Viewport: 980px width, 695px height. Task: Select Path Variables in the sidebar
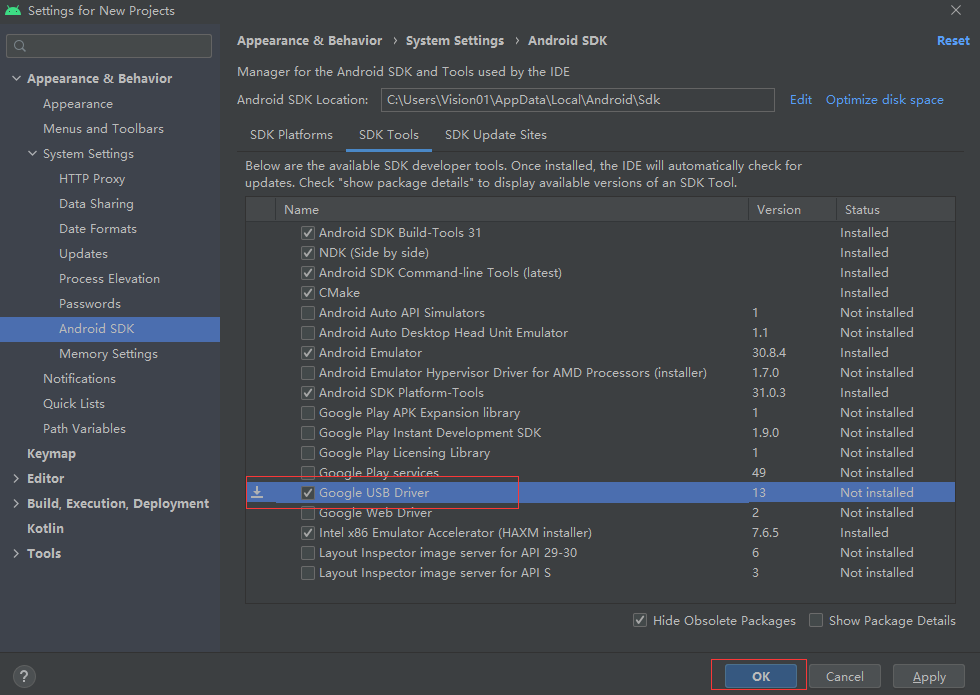coord(84,429)
